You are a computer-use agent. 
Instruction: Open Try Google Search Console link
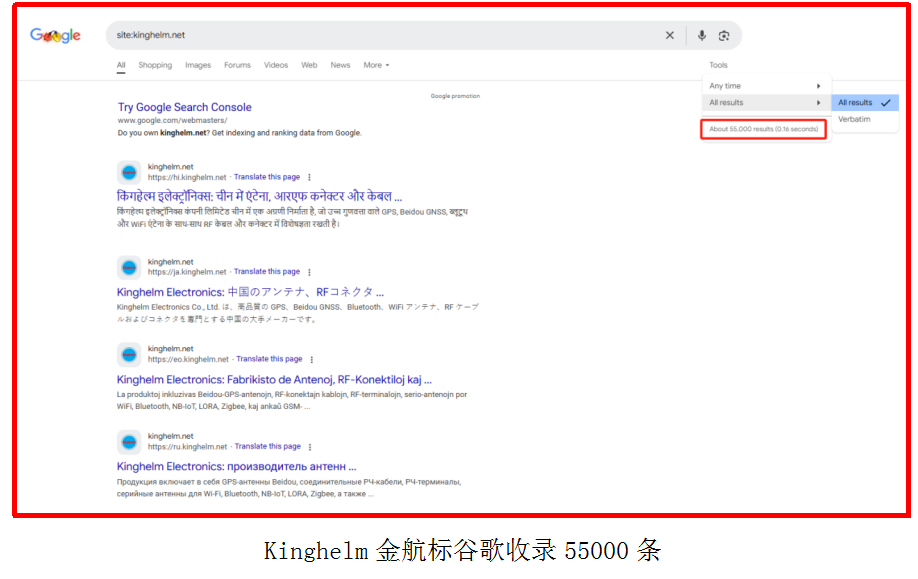[184, 107]
